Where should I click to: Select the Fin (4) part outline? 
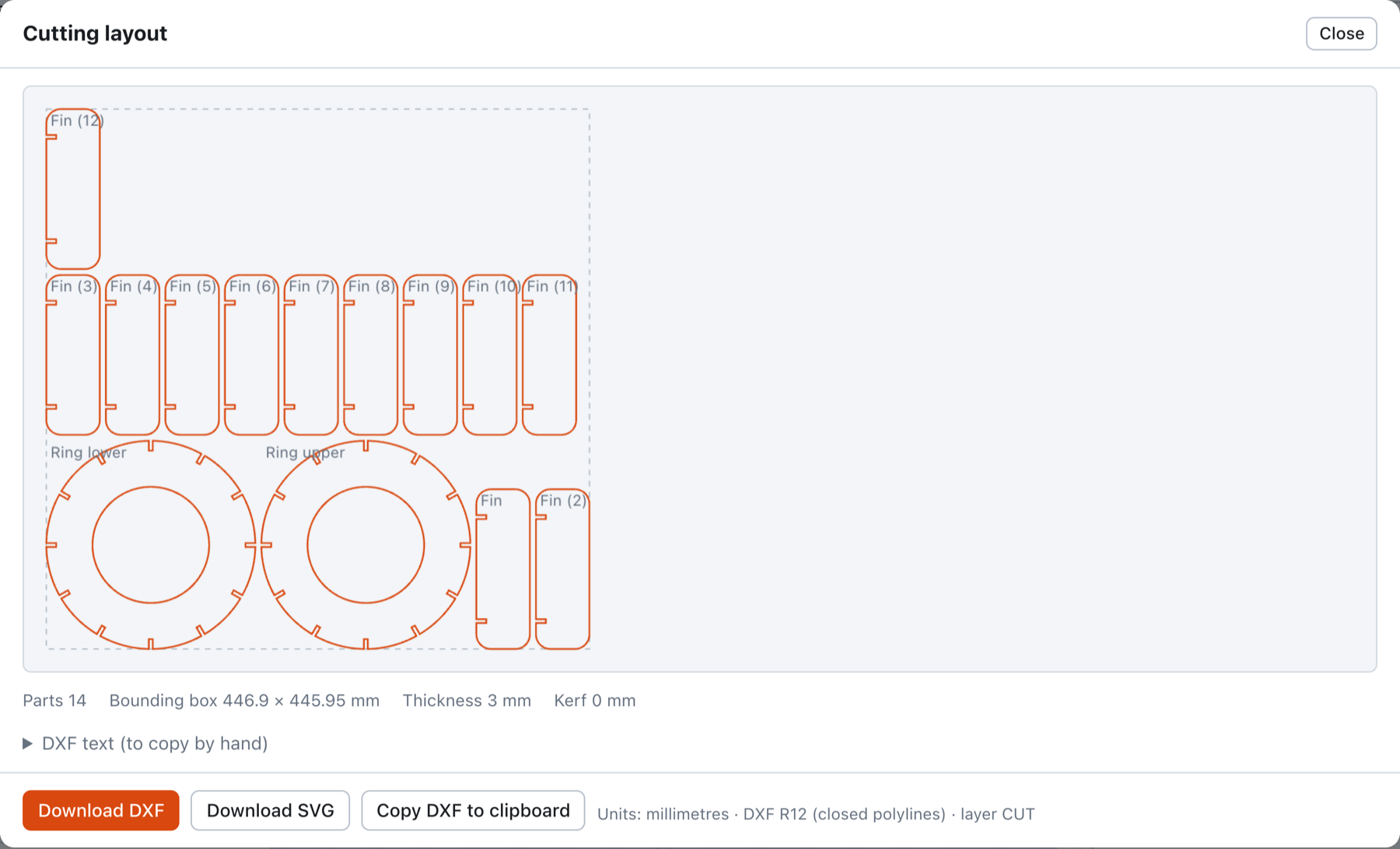pos(132,355)
